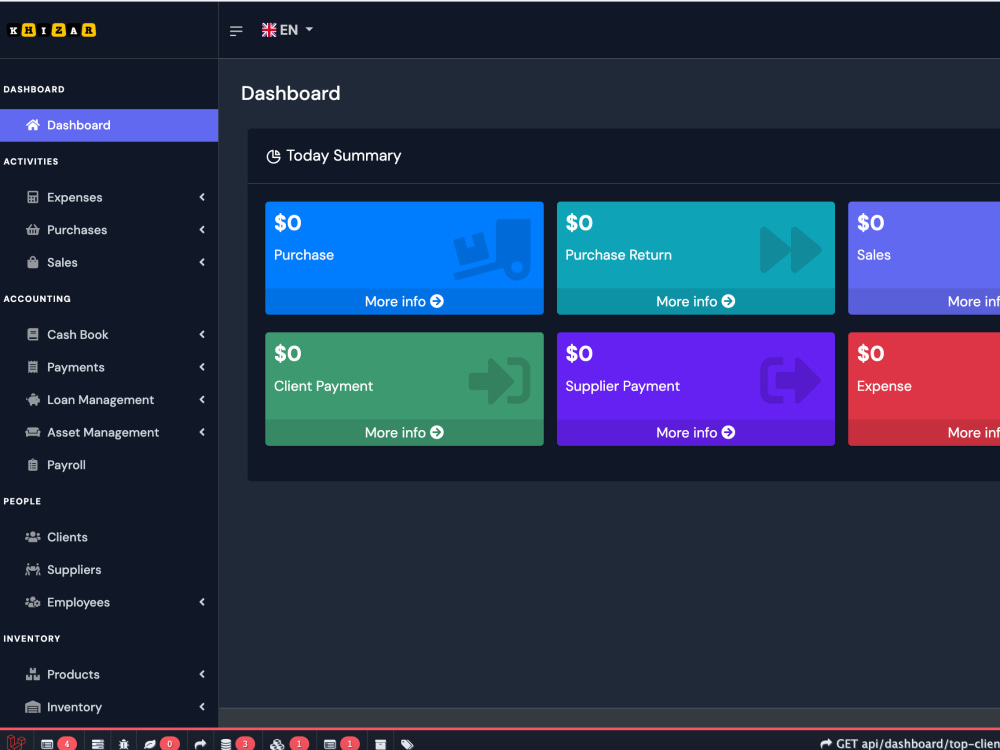The image size is (1000, 750).
Task: Click the Loan Management piggy bank icon
Action: pos(33,400)
